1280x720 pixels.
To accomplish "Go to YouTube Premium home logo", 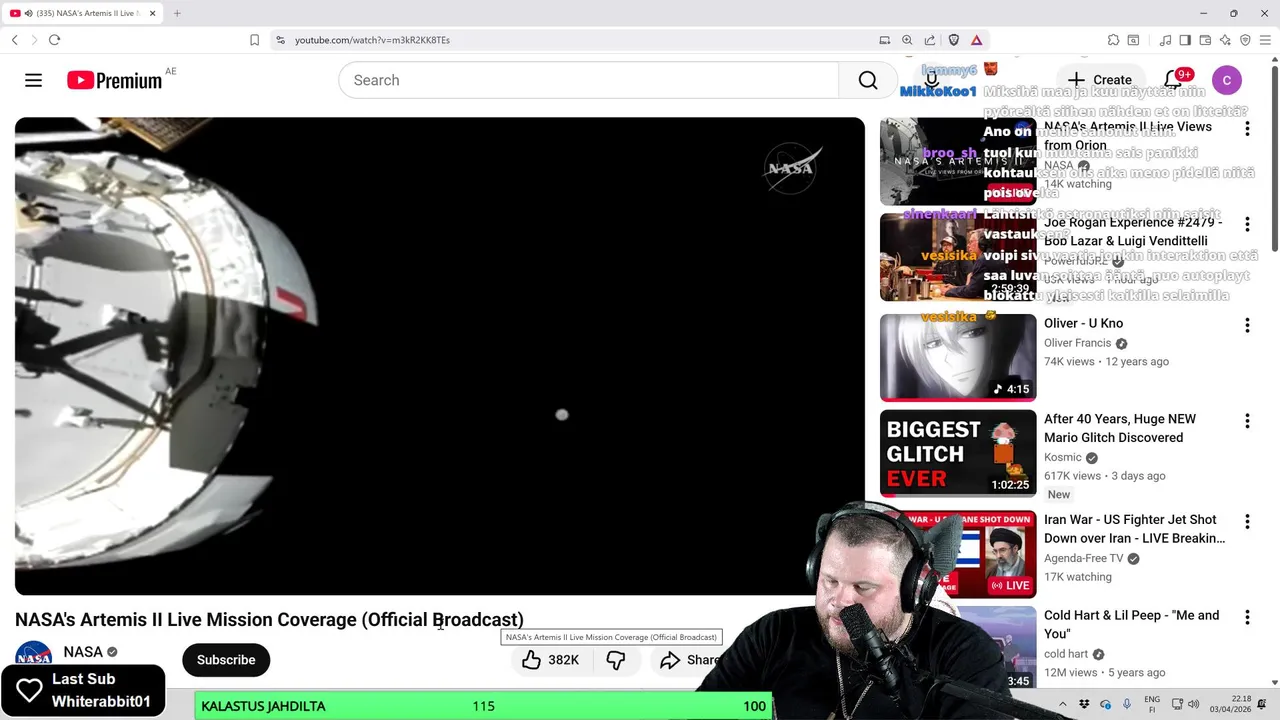I will pos(115,80).
